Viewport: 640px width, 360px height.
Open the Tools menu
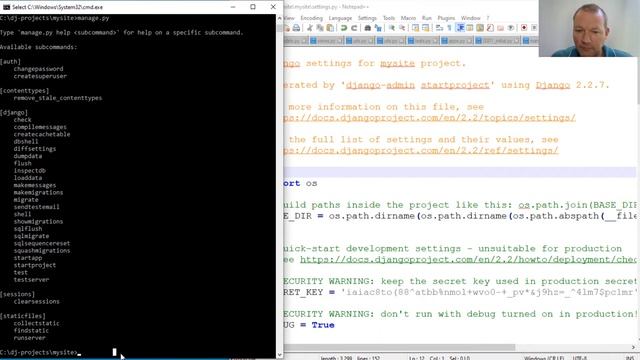click(x=389, y=18)
